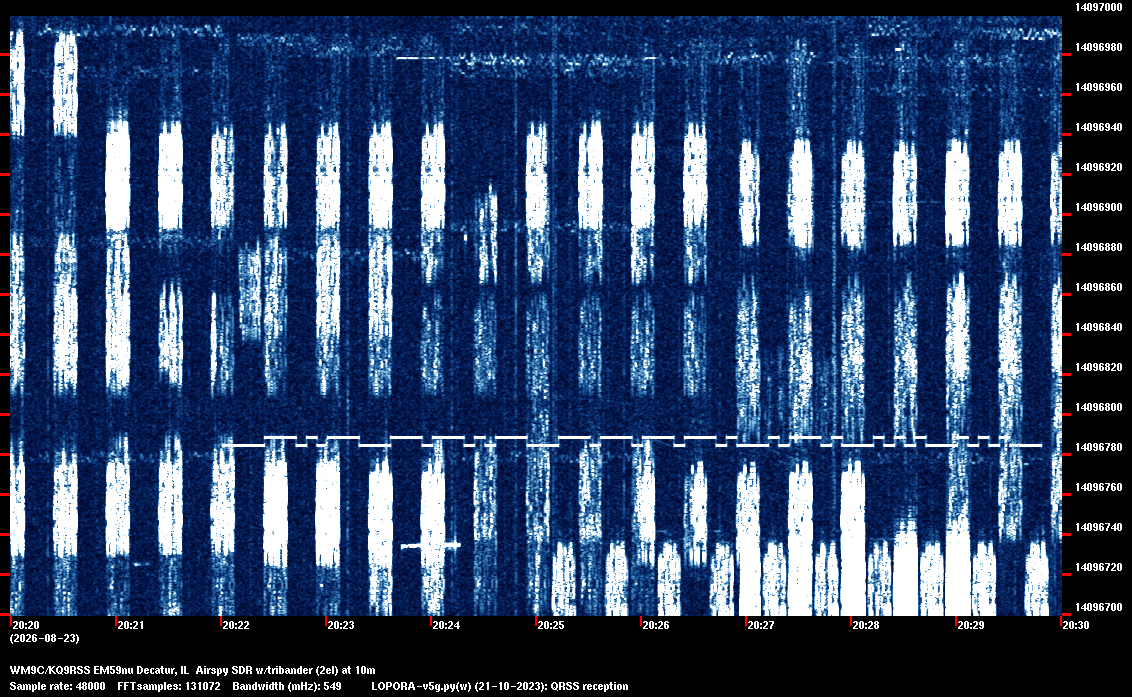Click the Bandwidth (mHz): 549 text
Viewport: 1132px width, 697px height.
coord(287,686)
